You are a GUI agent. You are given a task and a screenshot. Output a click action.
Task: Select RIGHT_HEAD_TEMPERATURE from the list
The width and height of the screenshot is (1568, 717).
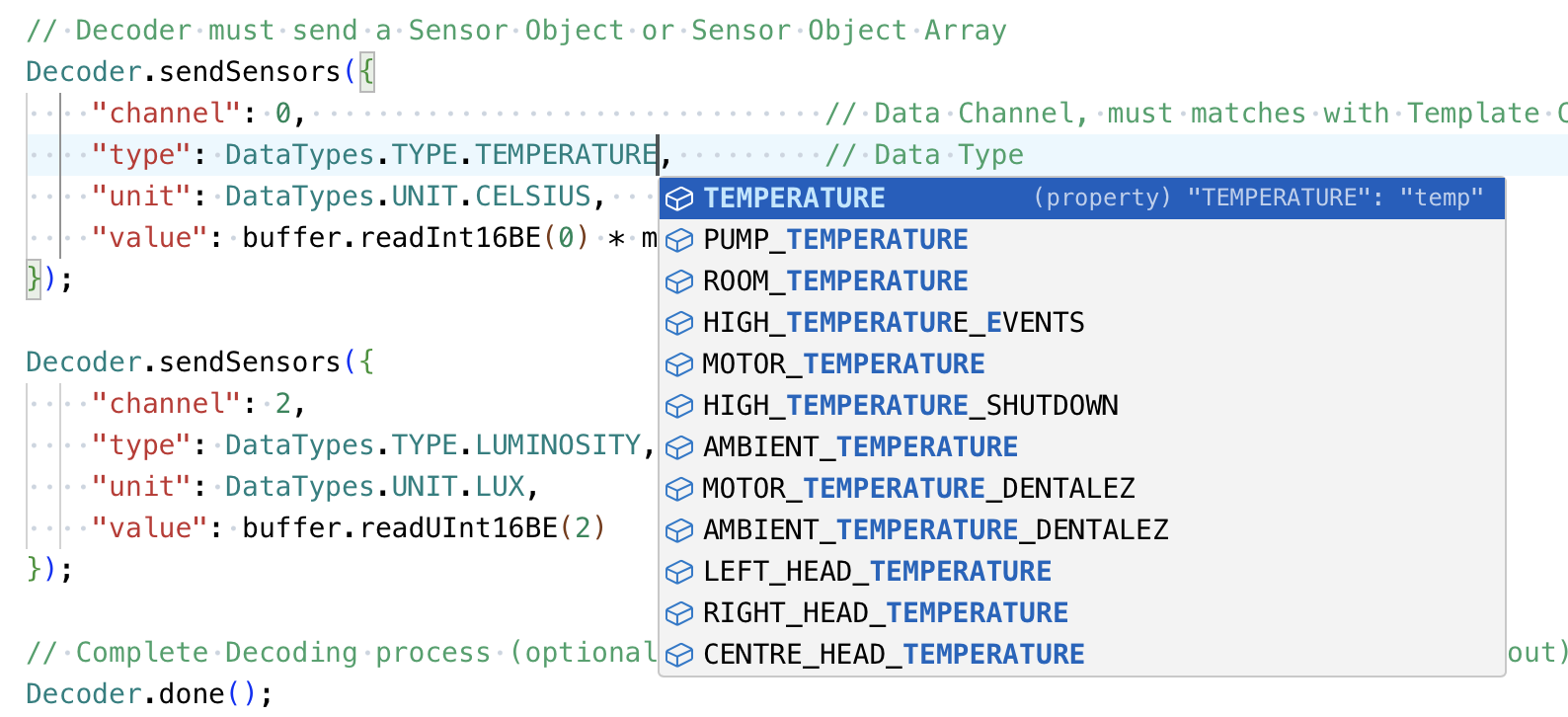pos(886,613)
